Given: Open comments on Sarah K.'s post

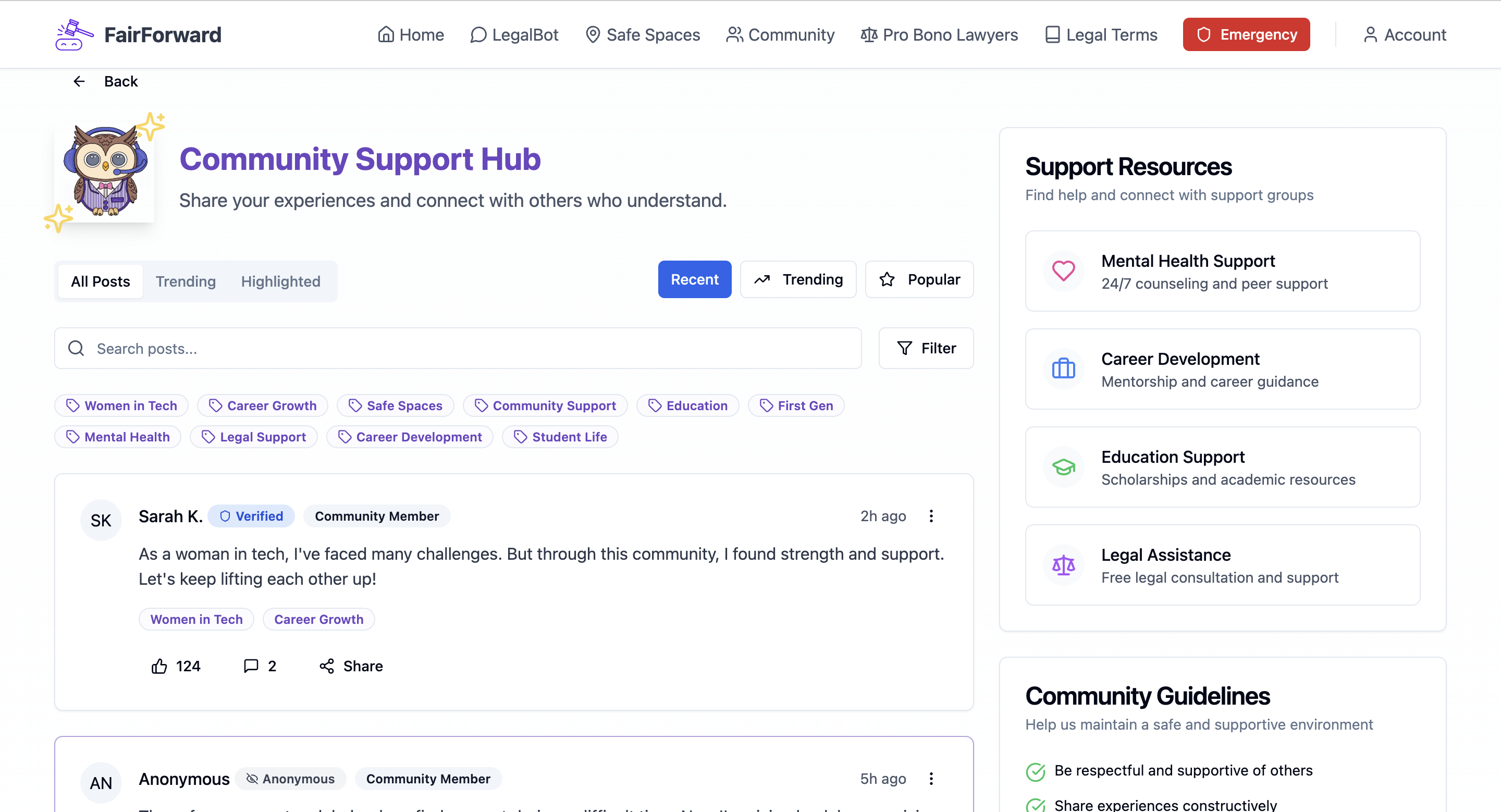Looking at the screenshot, I should click(251, 666).
